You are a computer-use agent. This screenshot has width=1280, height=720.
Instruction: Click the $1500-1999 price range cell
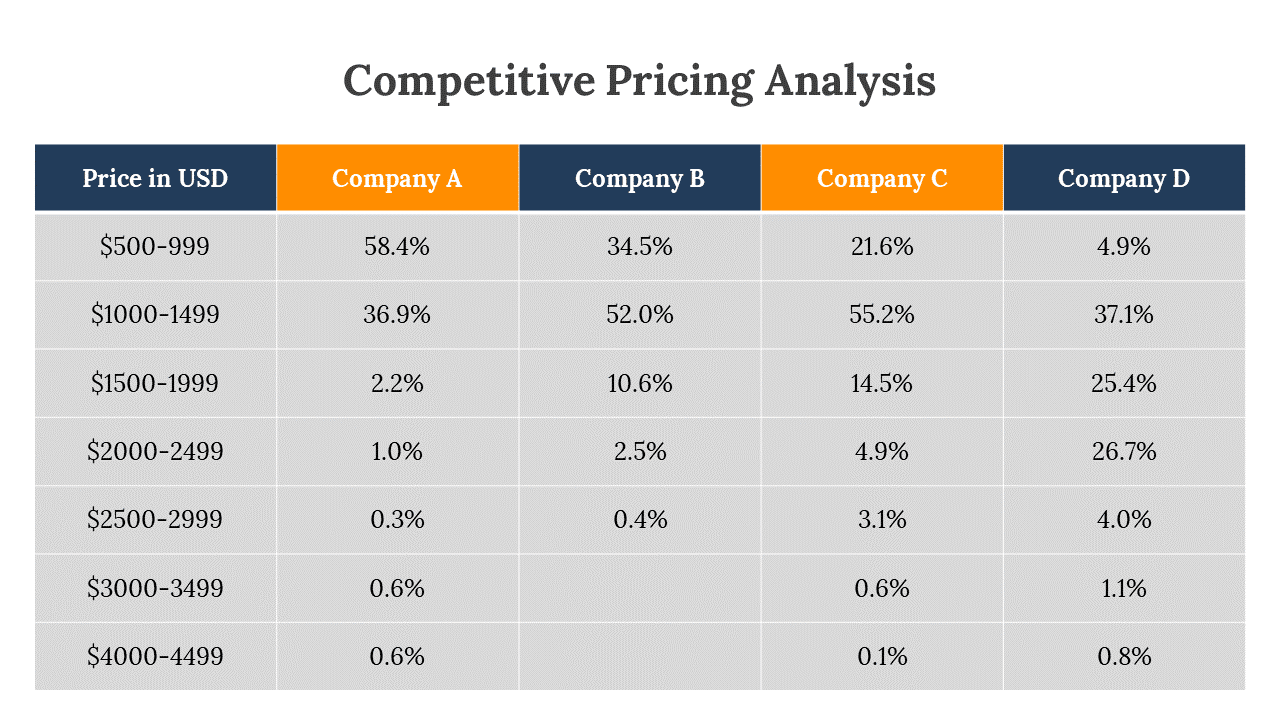(155, 383)
